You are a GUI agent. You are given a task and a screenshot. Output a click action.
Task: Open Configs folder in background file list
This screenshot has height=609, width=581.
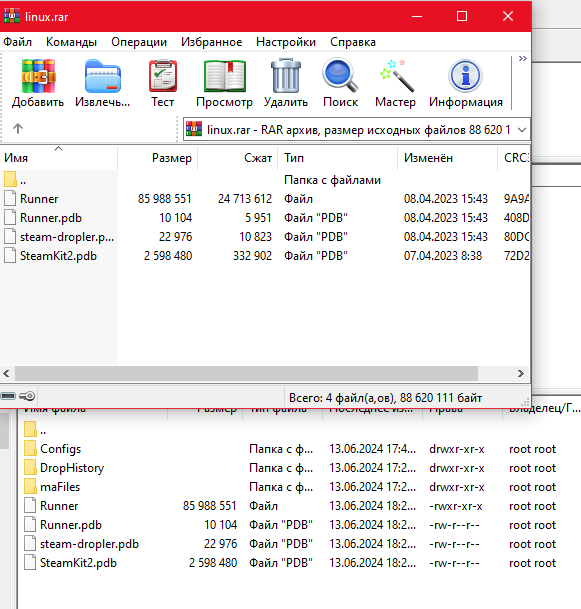click(60, 449)
